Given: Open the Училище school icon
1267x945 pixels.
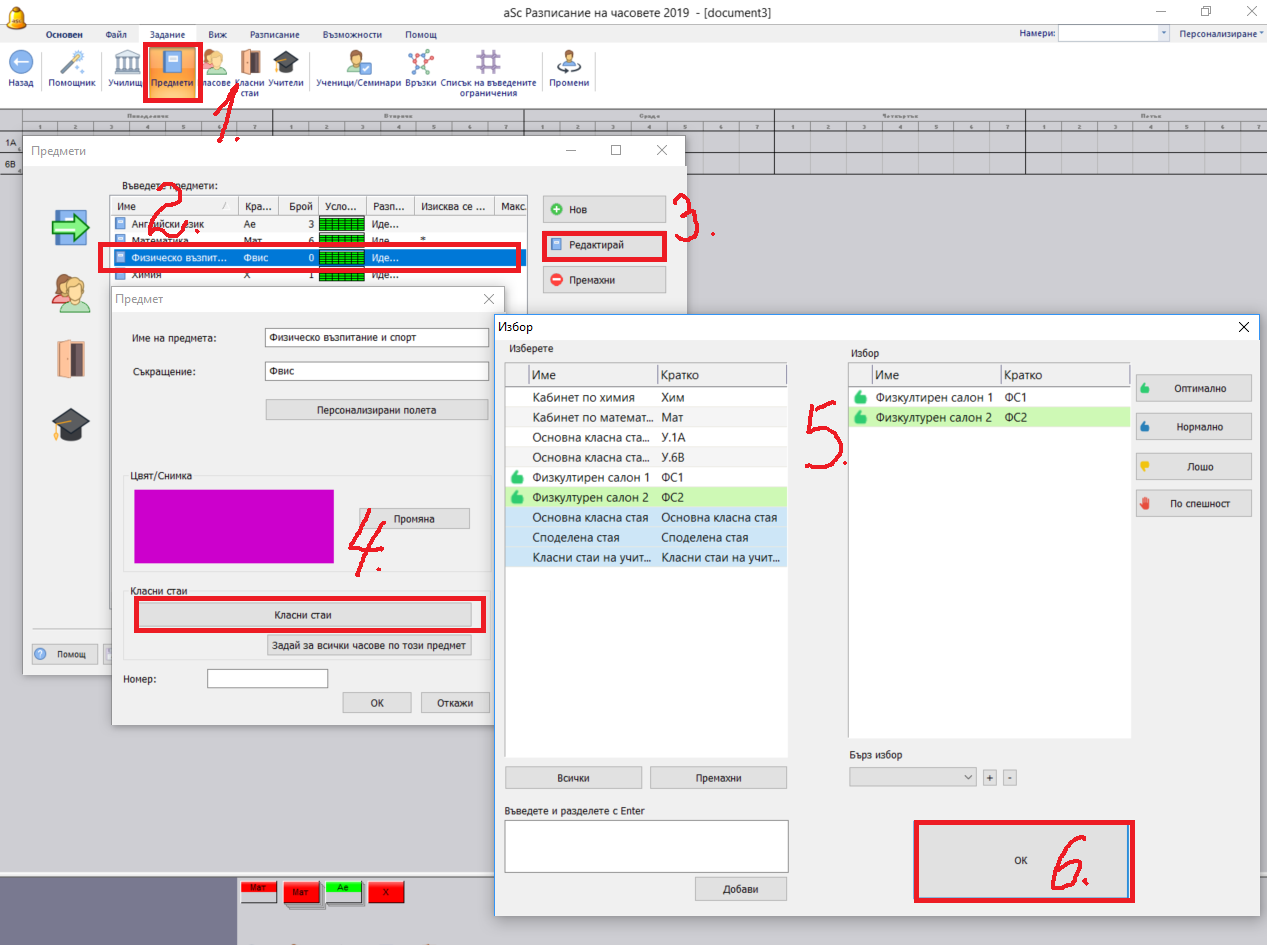Looking at the screenshot, I should 127,64.
